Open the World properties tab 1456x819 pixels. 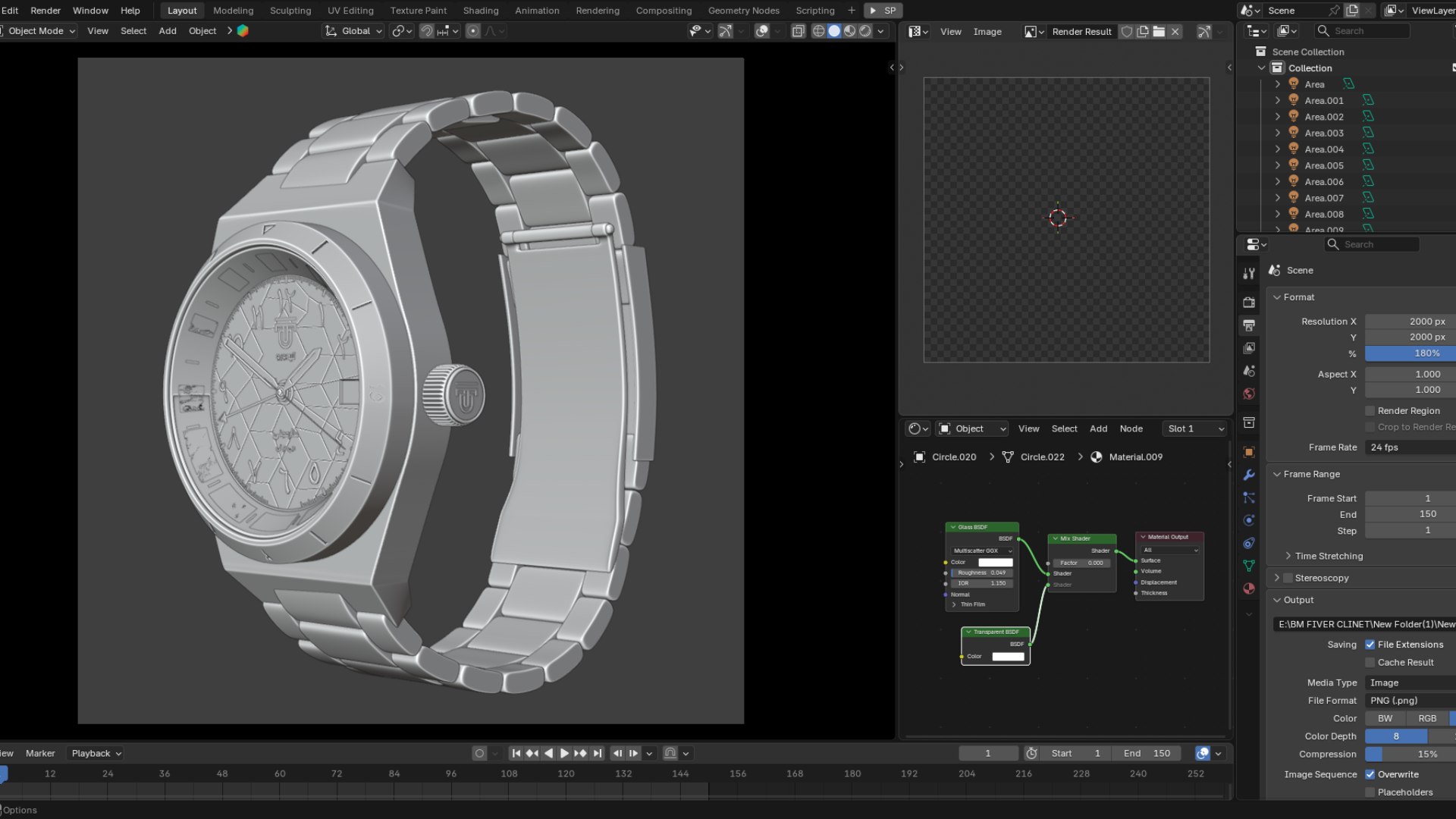[1249, 394]
